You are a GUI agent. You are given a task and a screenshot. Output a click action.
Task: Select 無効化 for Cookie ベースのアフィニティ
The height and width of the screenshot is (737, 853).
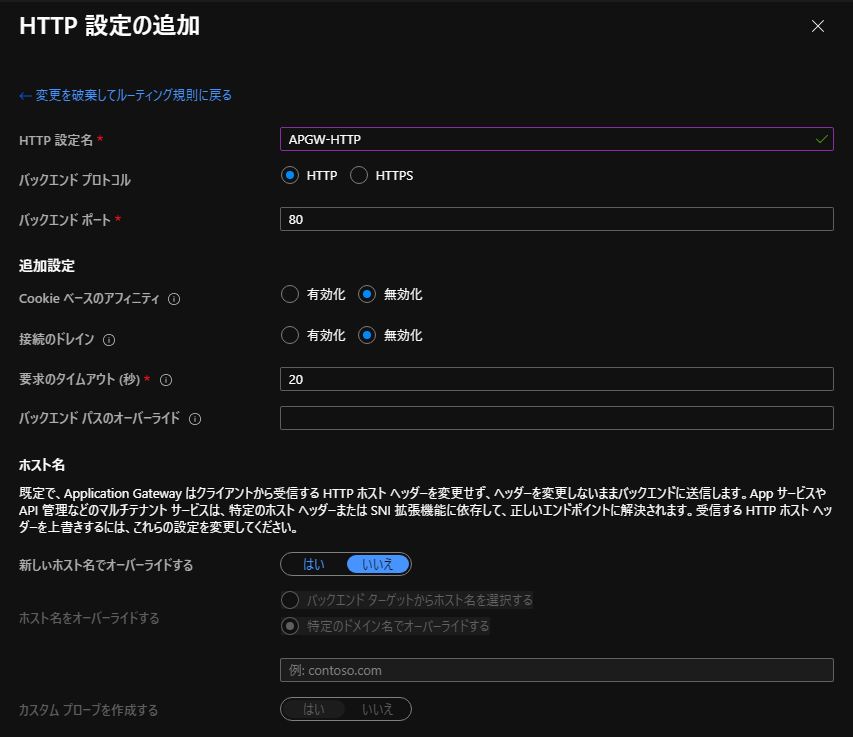(x=367, y=294)
